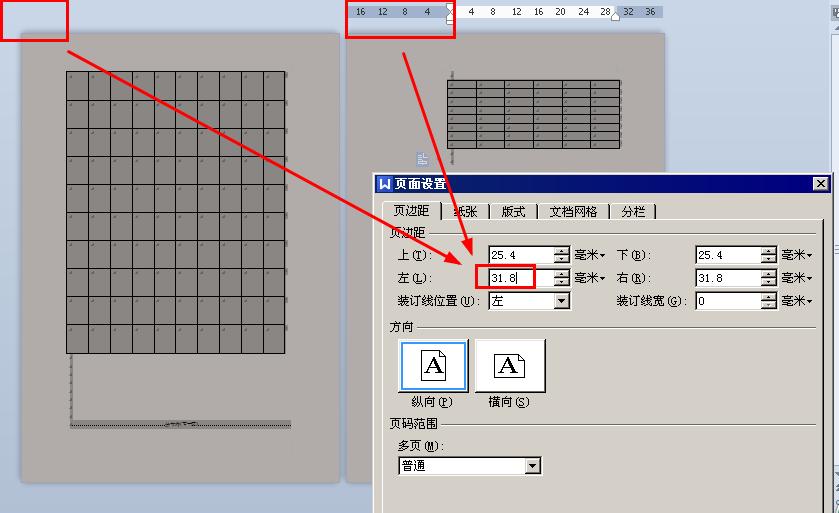
Task: Decrease the top margin 上 with the down arrow
Action: click(x=561, y=259)
